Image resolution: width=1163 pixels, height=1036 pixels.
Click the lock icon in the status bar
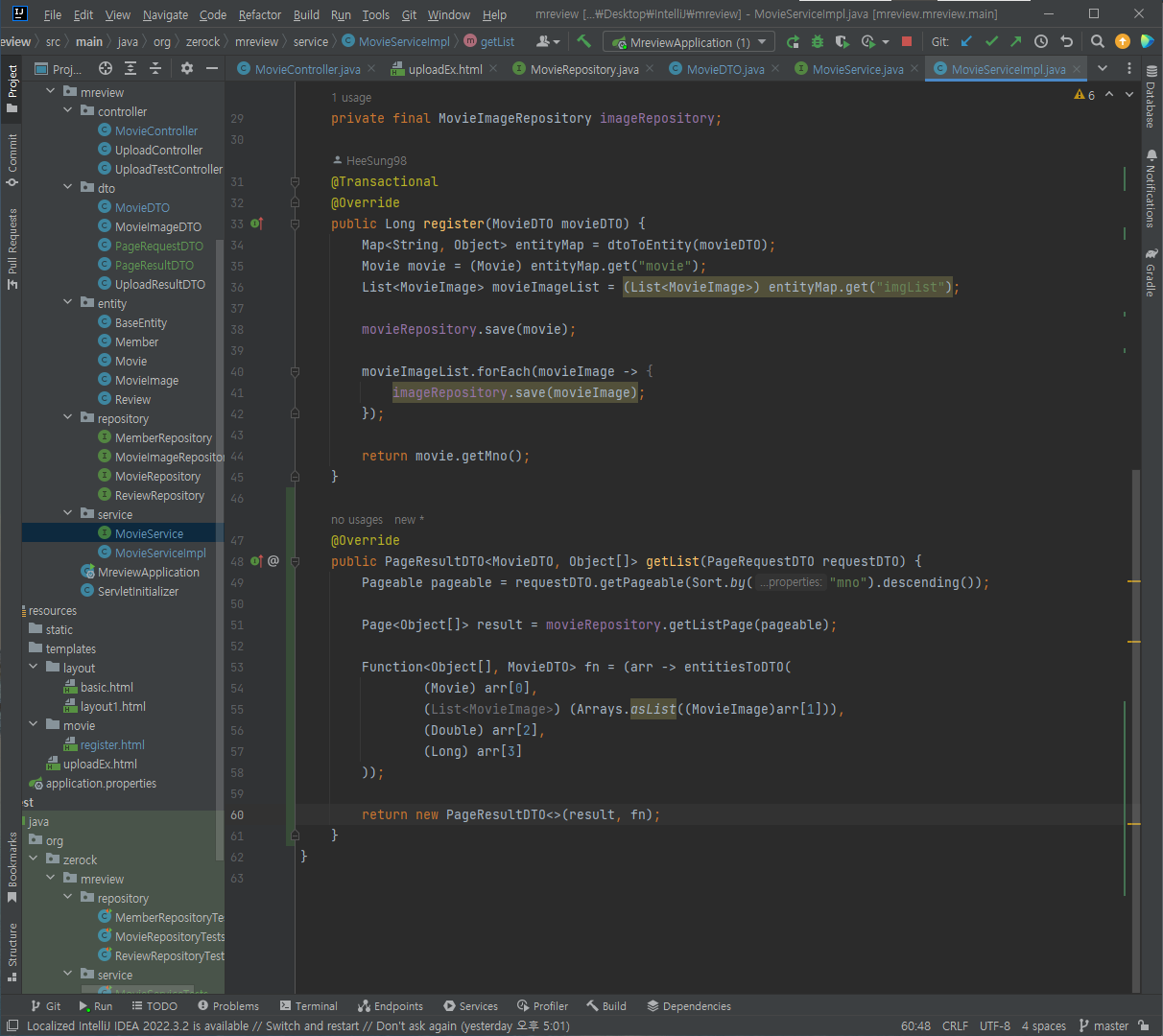point(1143,1025)
